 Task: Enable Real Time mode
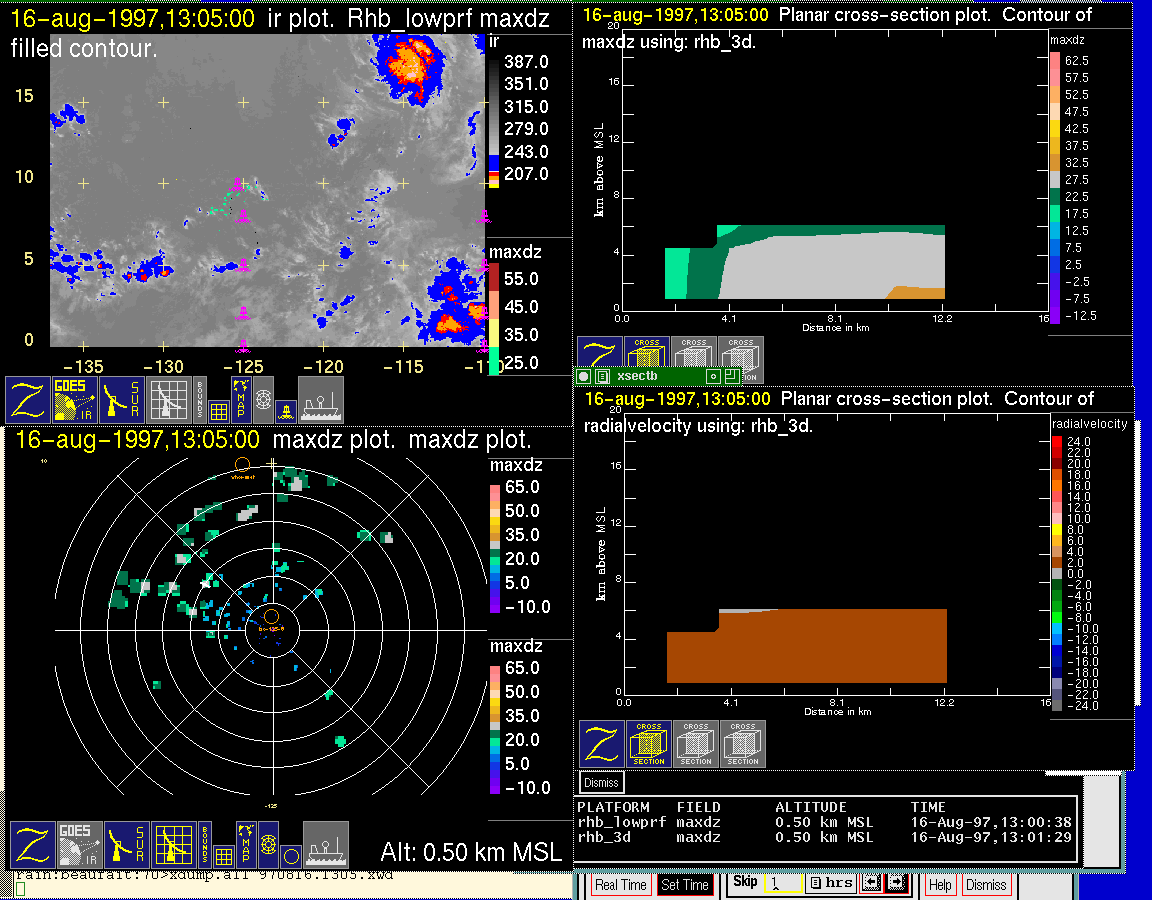coord(620,885)
